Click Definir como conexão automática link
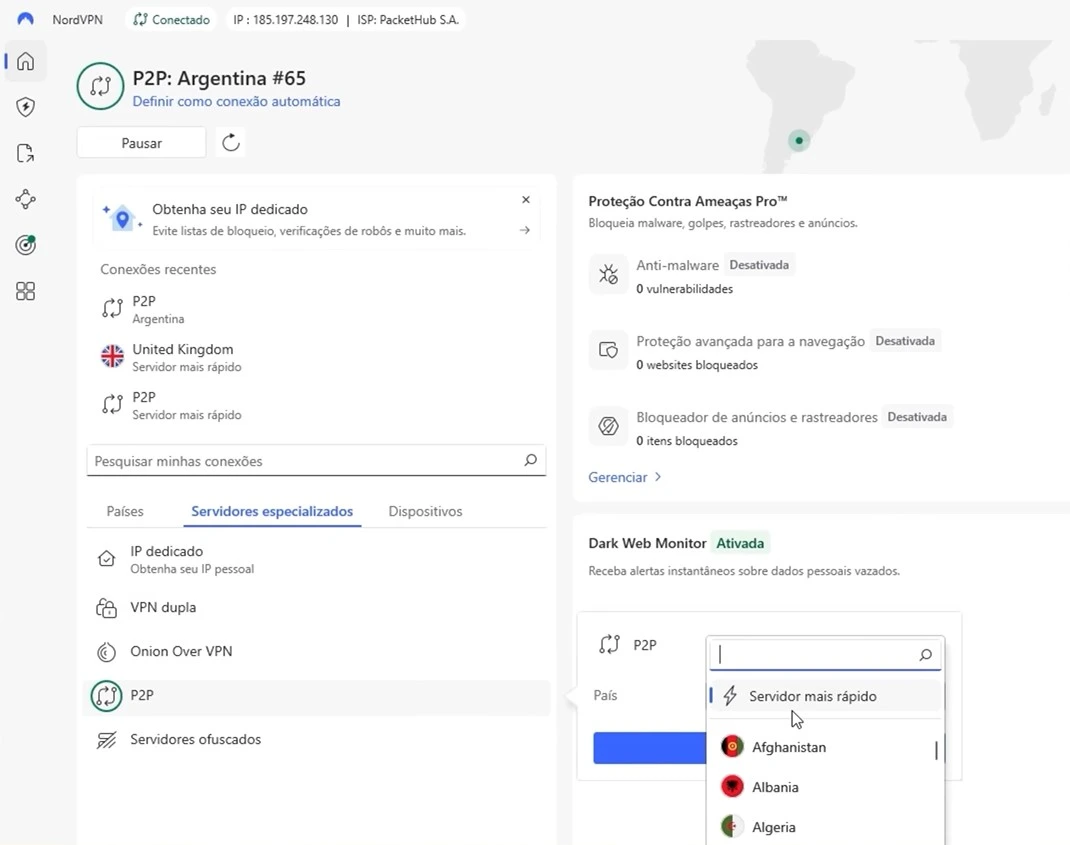The height and width of the screenshot is (845, 1070). [236, 101]
